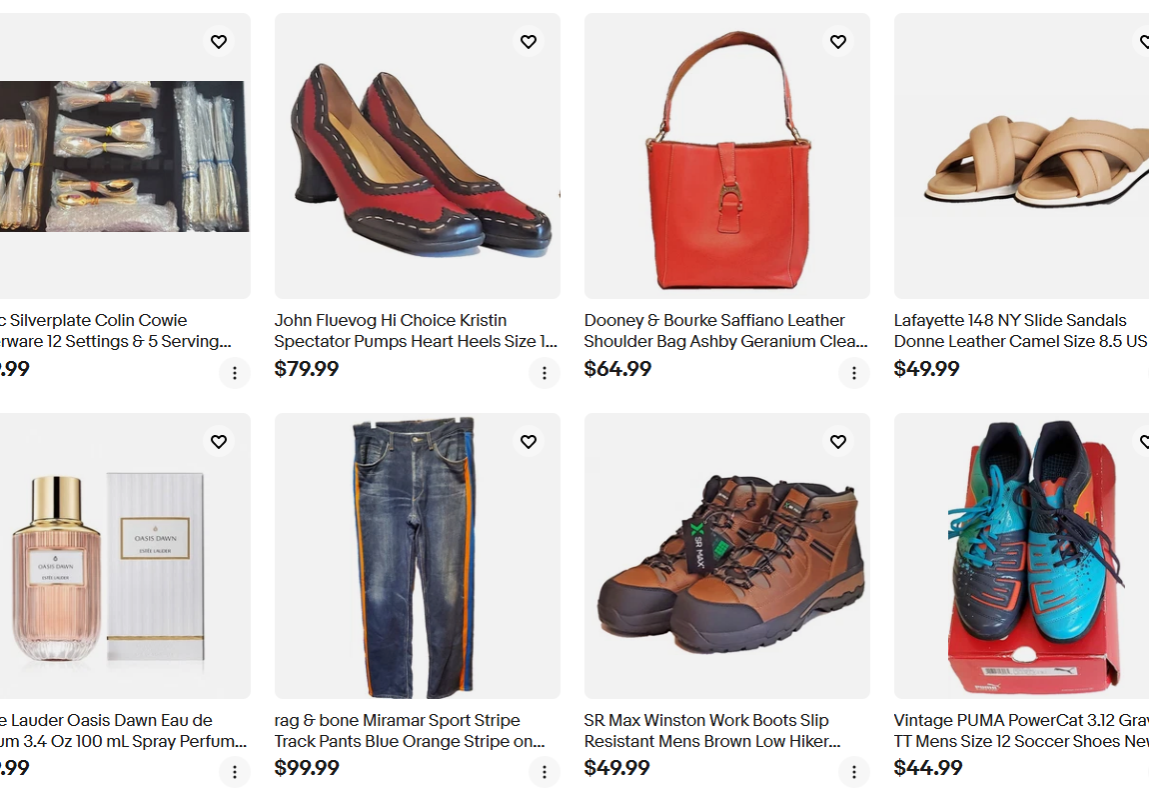1149x804 pixels.
Task: Click the heart icon on the rag & bone pants
Action: [x=528, y=441]
